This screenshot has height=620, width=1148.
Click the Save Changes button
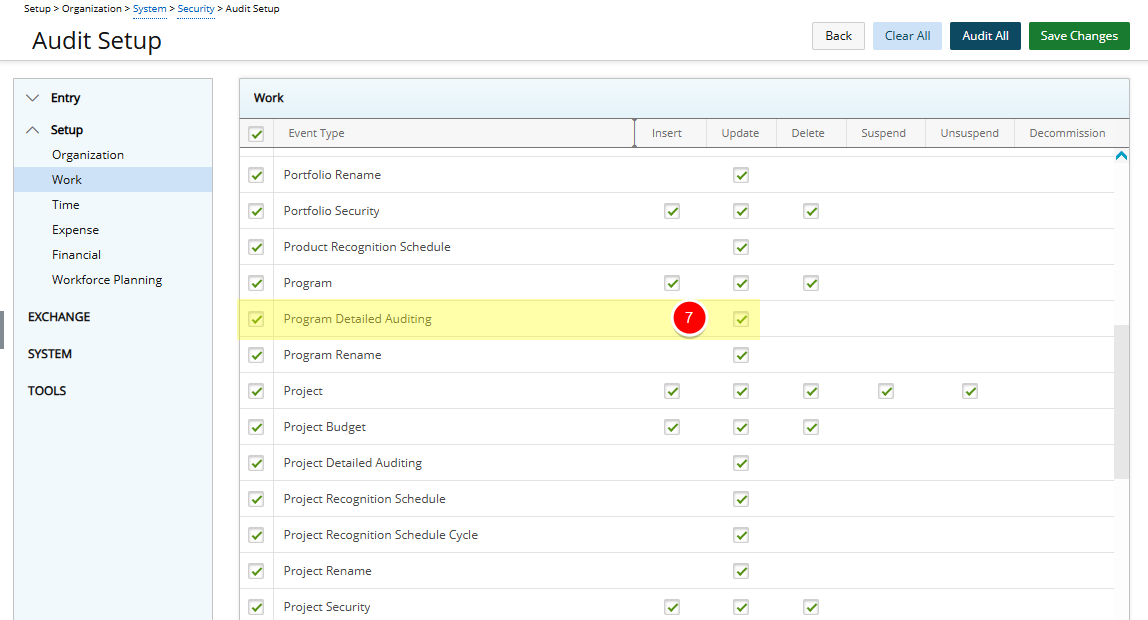[x=1079, y=36]
